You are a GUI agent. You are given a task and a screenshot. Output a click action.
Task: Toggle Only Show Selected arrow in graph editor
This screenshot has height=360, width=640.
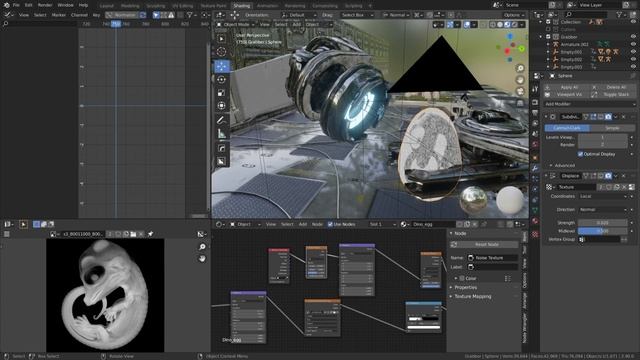click(156, 15)
